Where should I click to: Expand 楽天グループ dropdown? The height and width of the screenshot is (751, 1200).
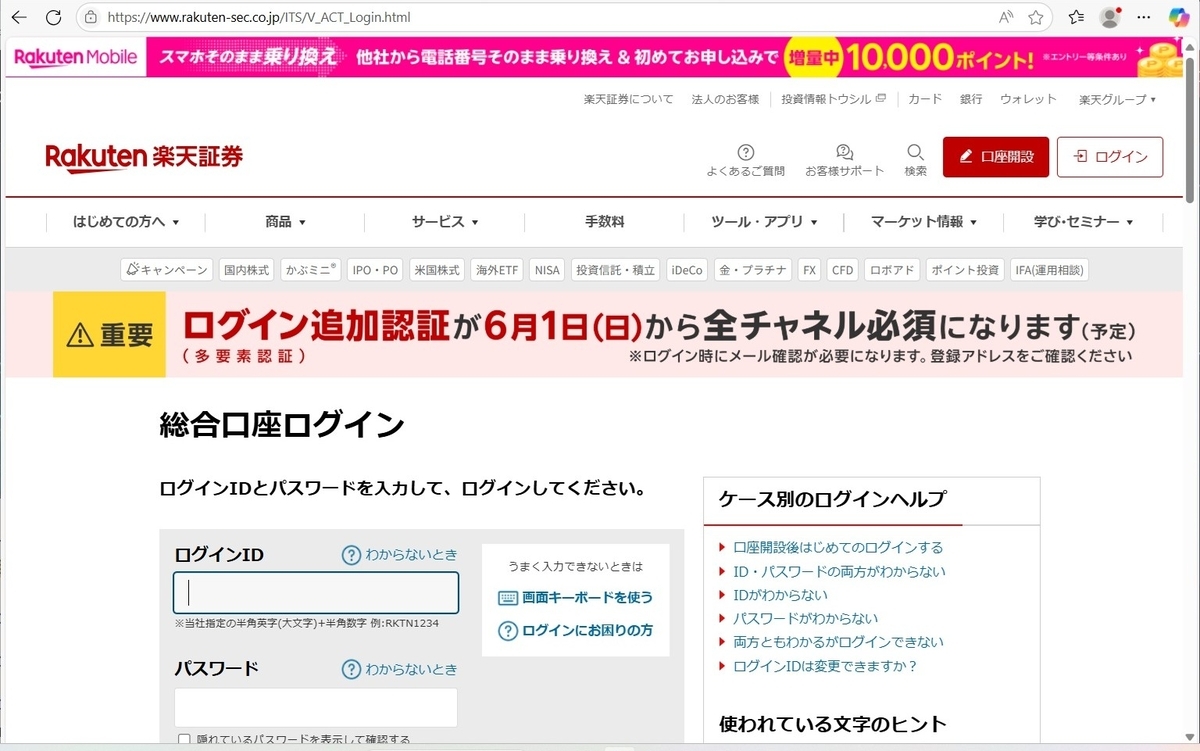1117,99
